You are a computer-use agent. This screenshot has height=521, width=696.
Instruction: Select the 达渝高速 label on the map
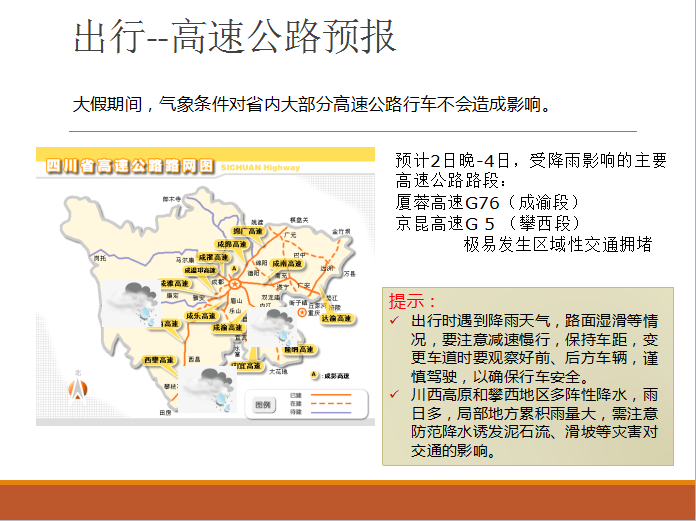point(338,318)
